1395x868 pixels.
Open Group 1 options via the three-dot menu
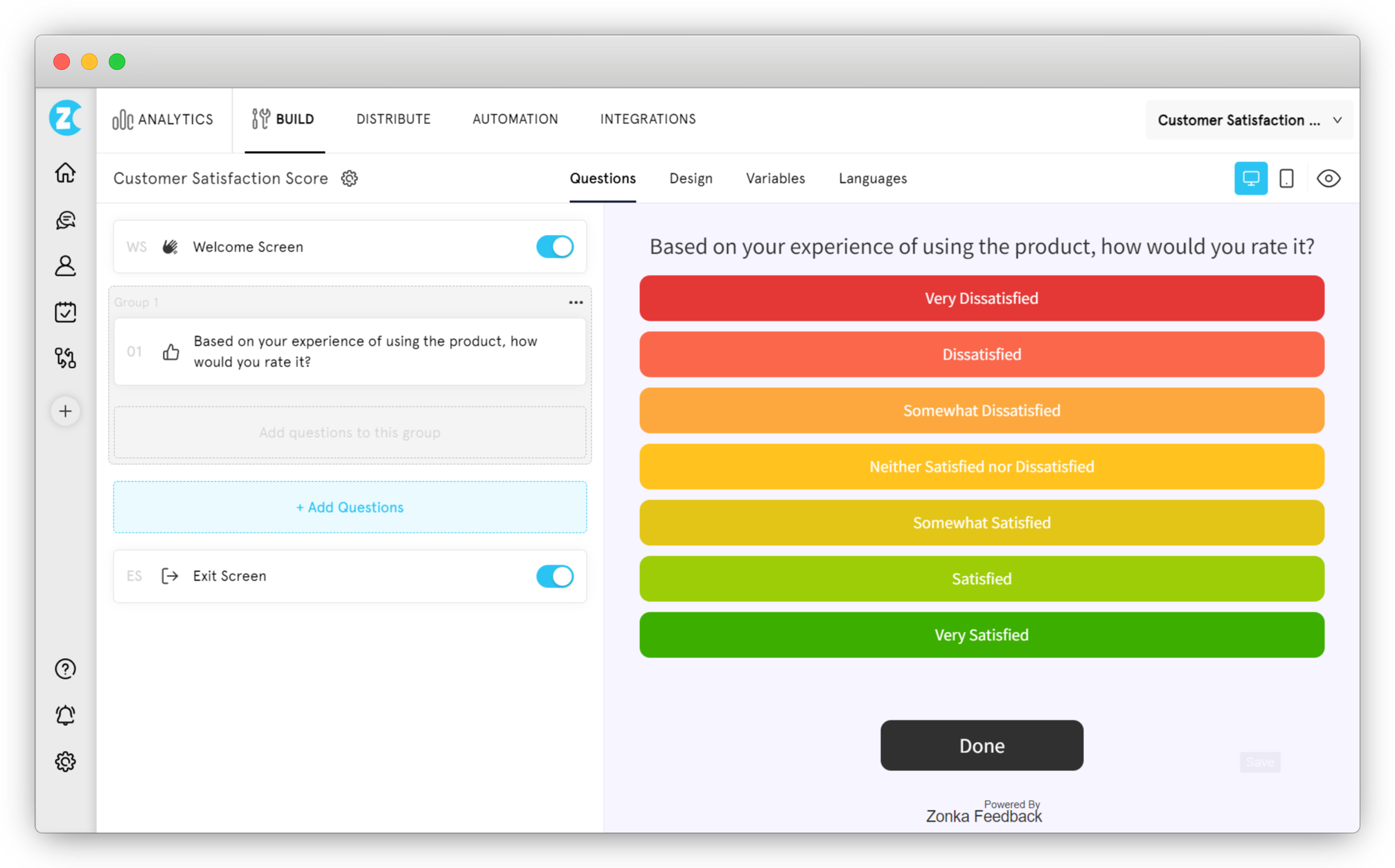576,301
